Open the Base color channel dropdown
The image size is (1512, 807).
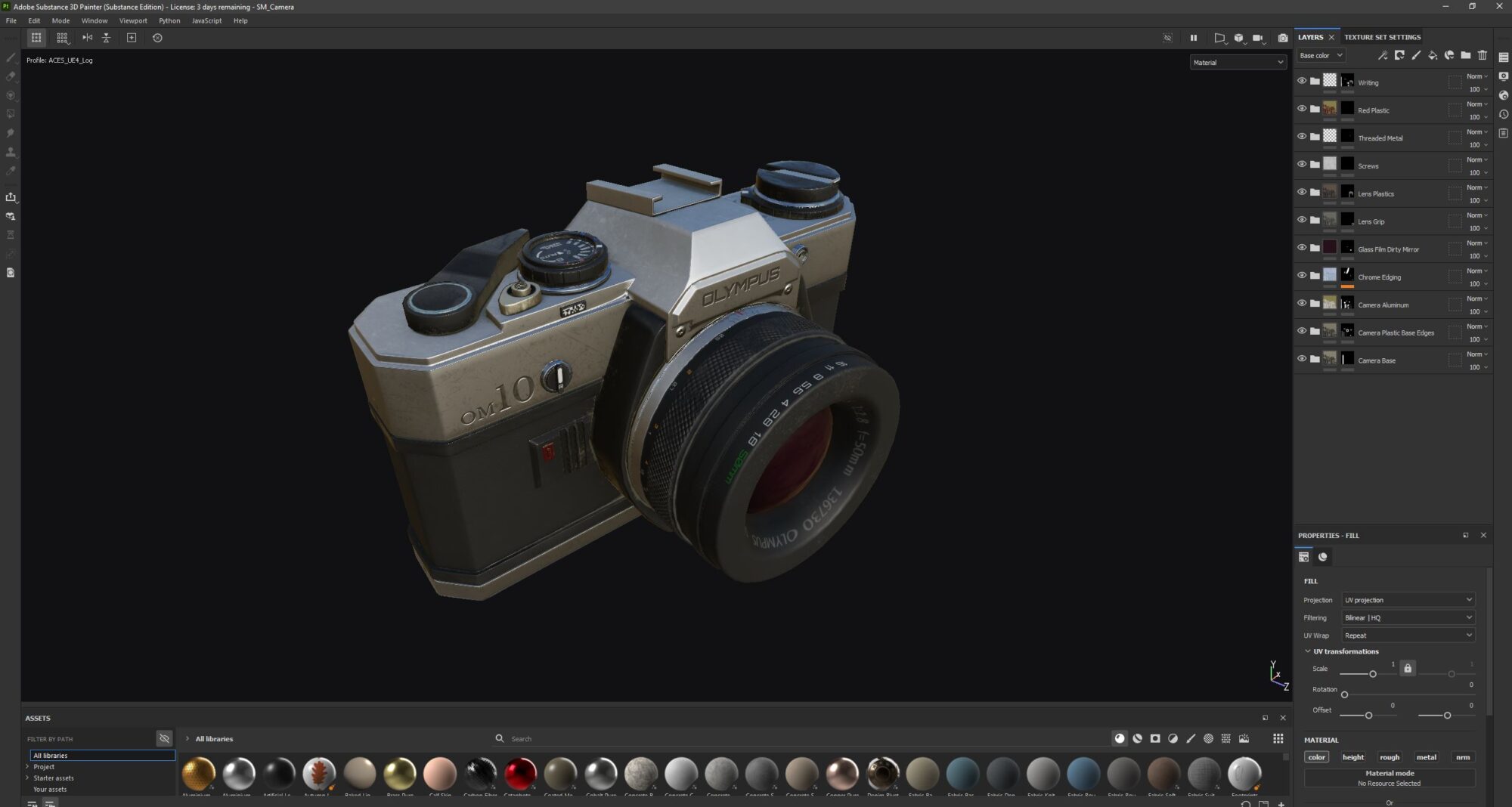tap(1320, 55)
